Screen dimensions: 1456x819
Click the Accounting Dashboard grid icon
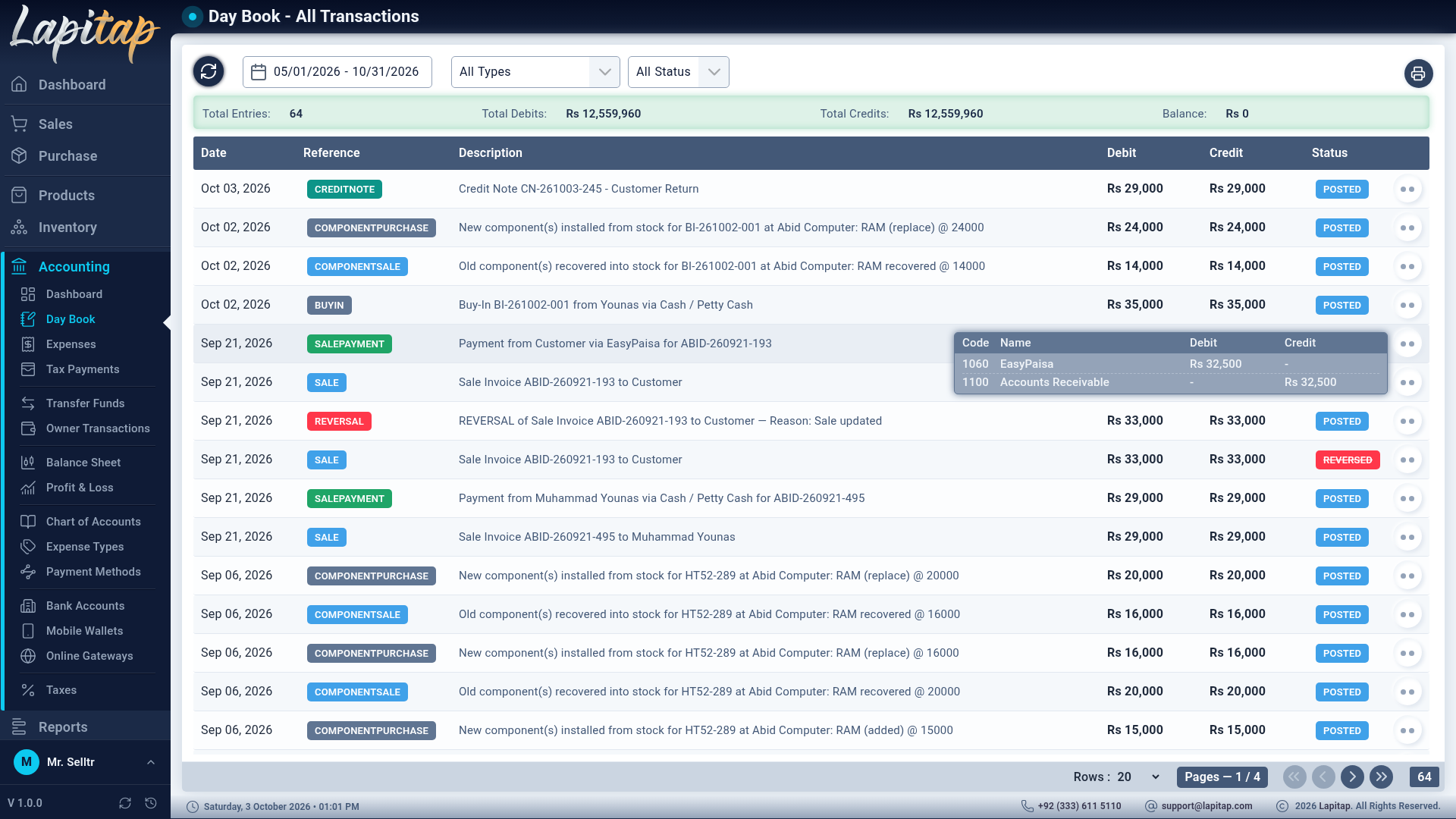point(28,294)
